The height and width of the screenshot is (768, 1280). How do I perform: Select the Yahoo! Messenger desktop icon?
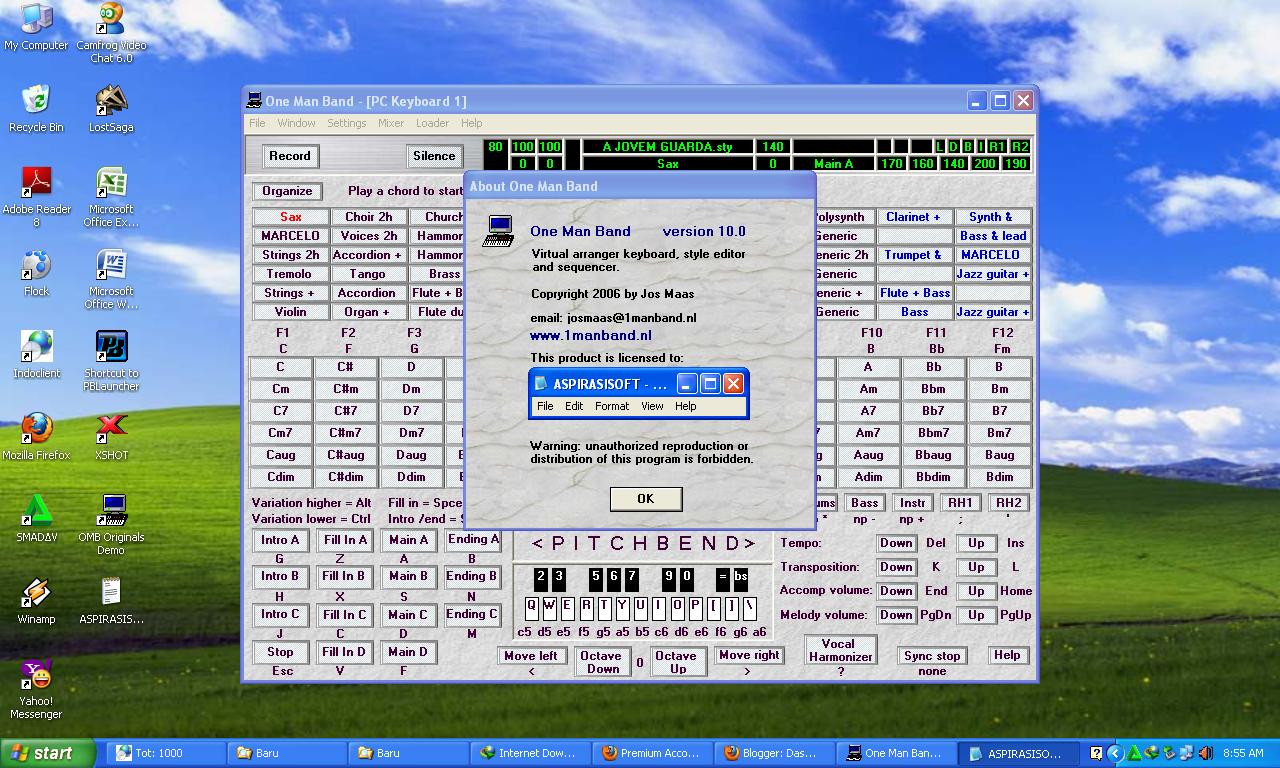[x=36, y=689]
